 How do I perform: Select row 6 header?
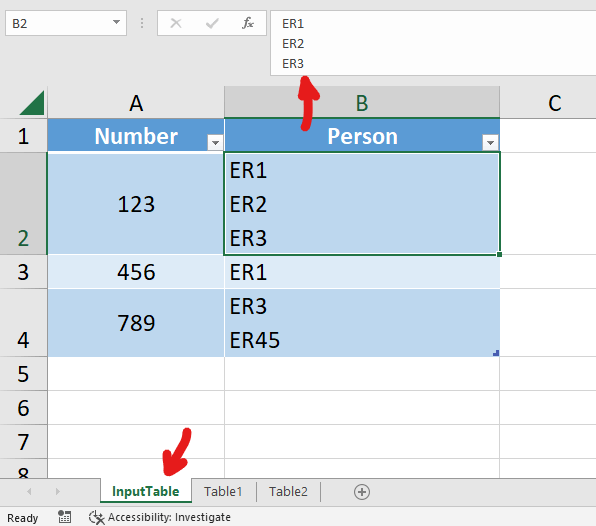tap(23, 407)
